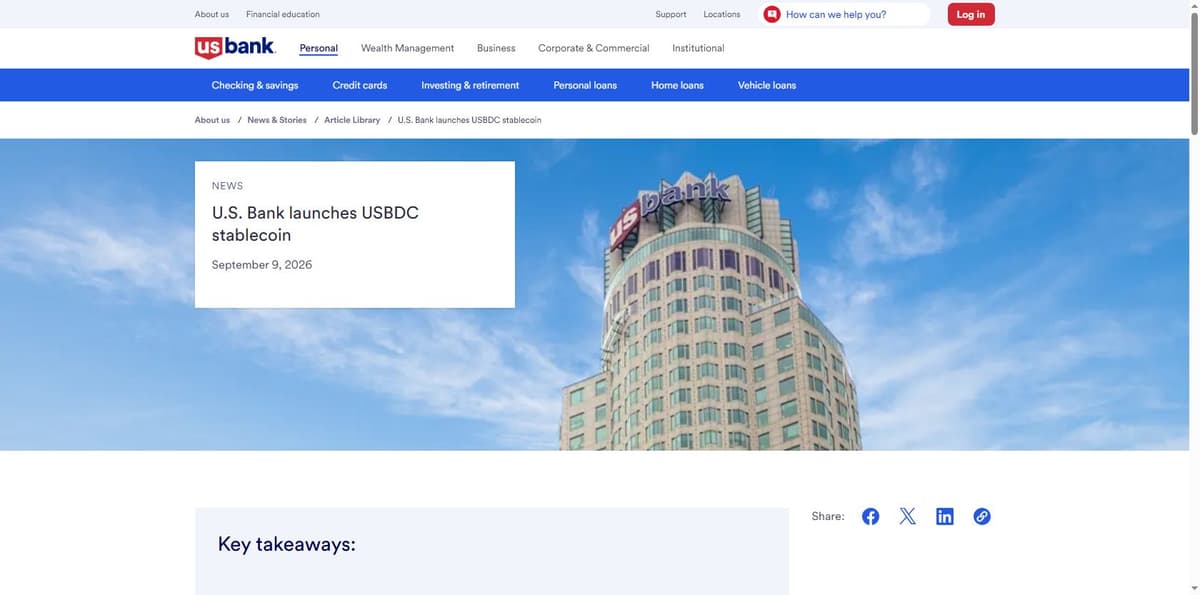Click the Log in button

(x=971, y=14)
